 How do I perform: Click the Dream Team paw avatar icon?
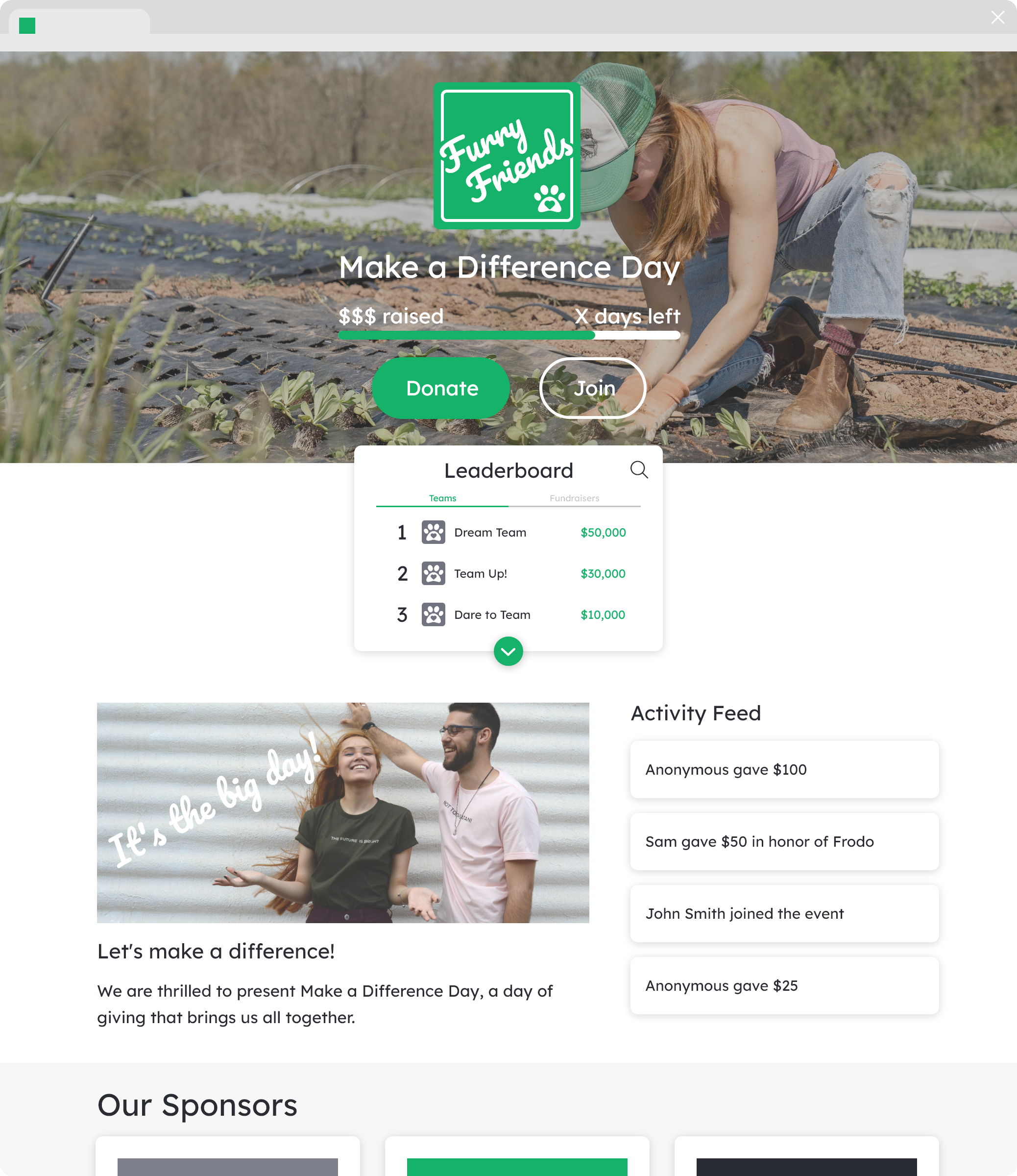433,532
